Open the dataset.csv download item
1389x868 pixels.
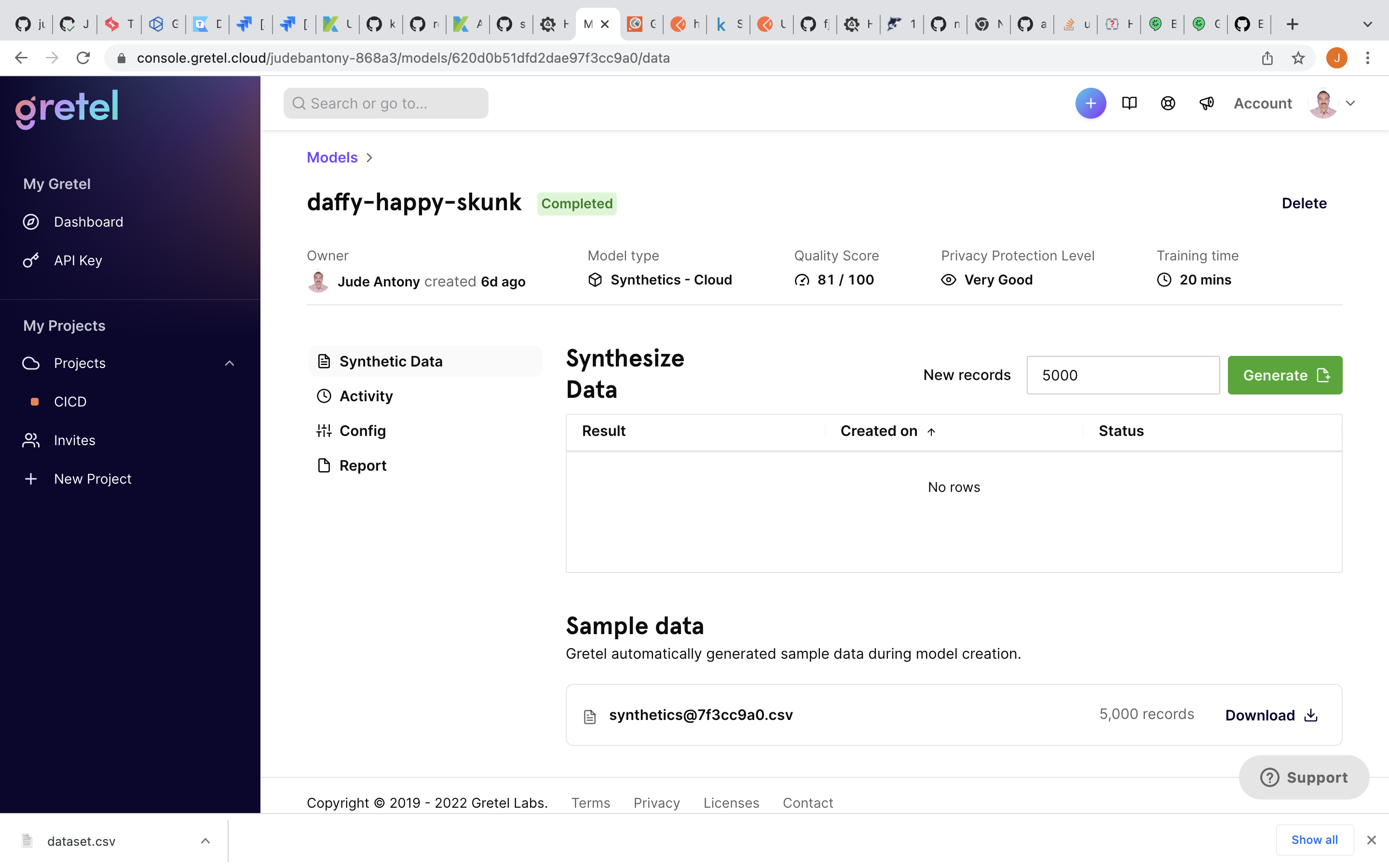(x=81, y=841)
